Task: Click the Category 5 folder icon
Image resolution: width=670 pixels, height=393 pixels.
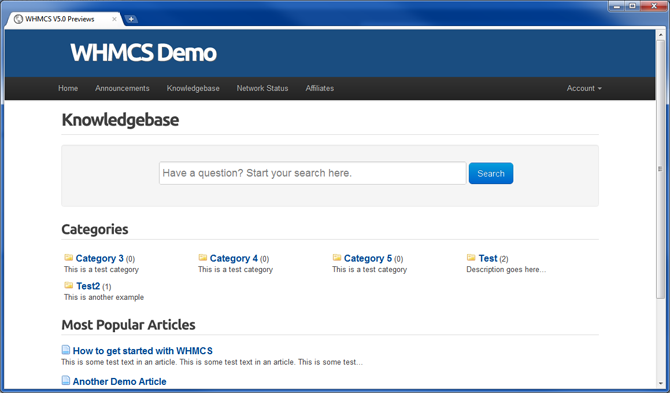Action: pyautogui.click(x=337, y=258)
